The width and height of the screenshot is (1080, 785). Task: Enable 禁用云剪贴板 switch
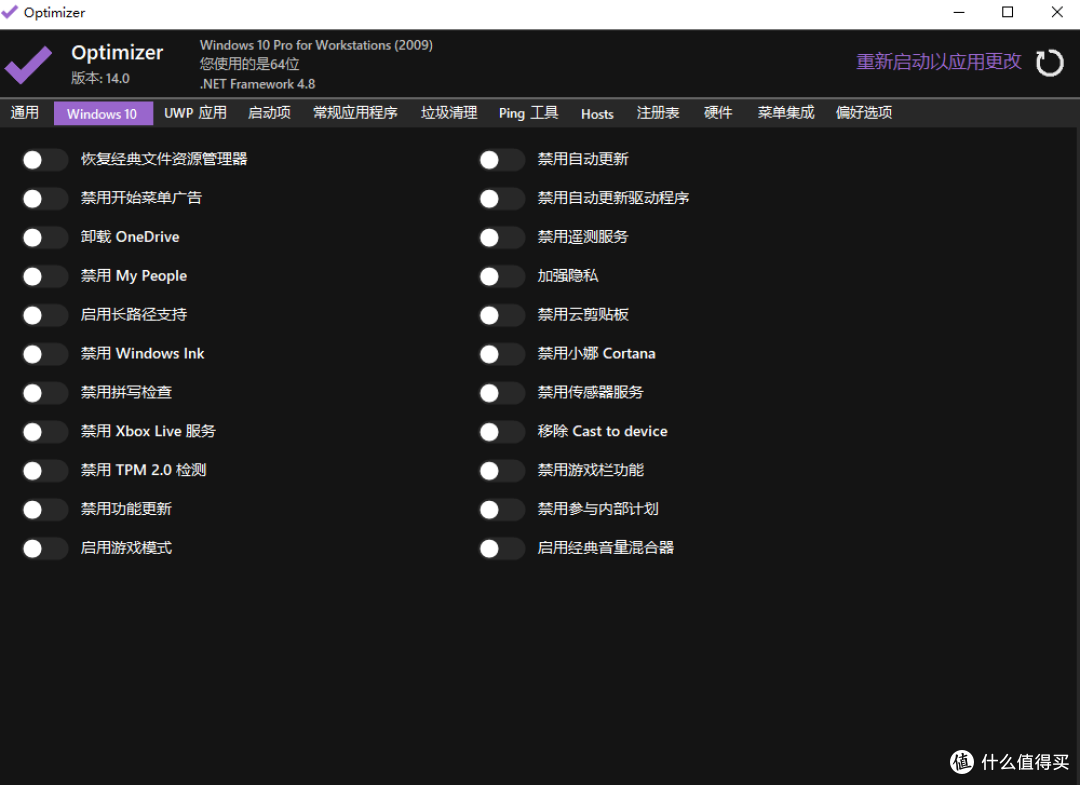pos(501,315)
